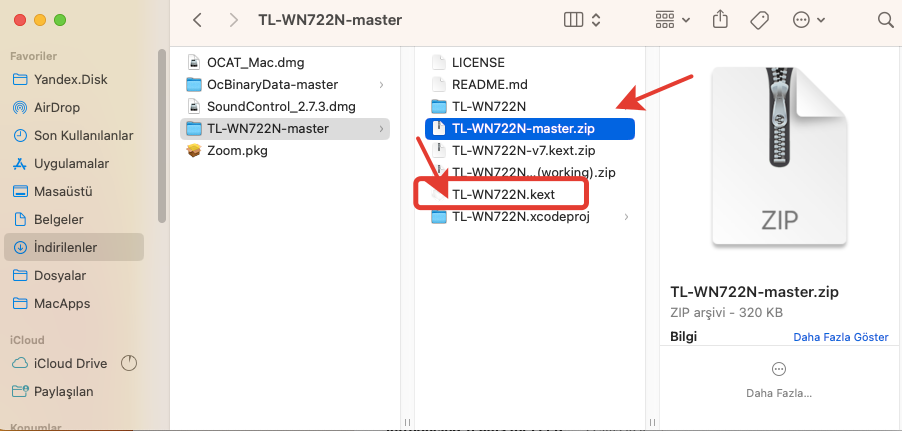Screen dimensions: 902x431
Task: Click the Daha Fazla Göster link
Action: point(840,337)
